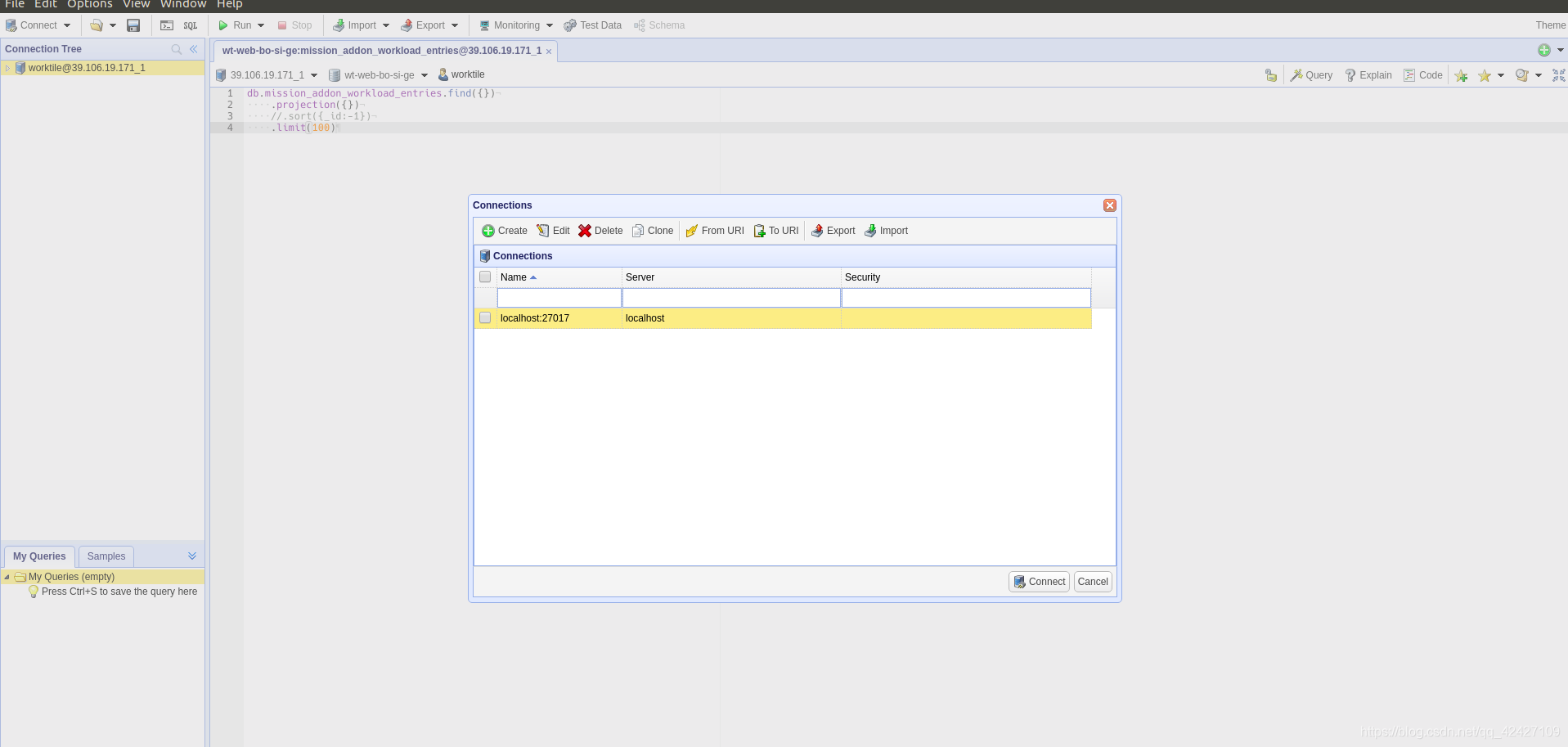This screenshot has height=747, width=1568.
Task: Maximize editor with arrows icon
Action: tap(1559, 75)
